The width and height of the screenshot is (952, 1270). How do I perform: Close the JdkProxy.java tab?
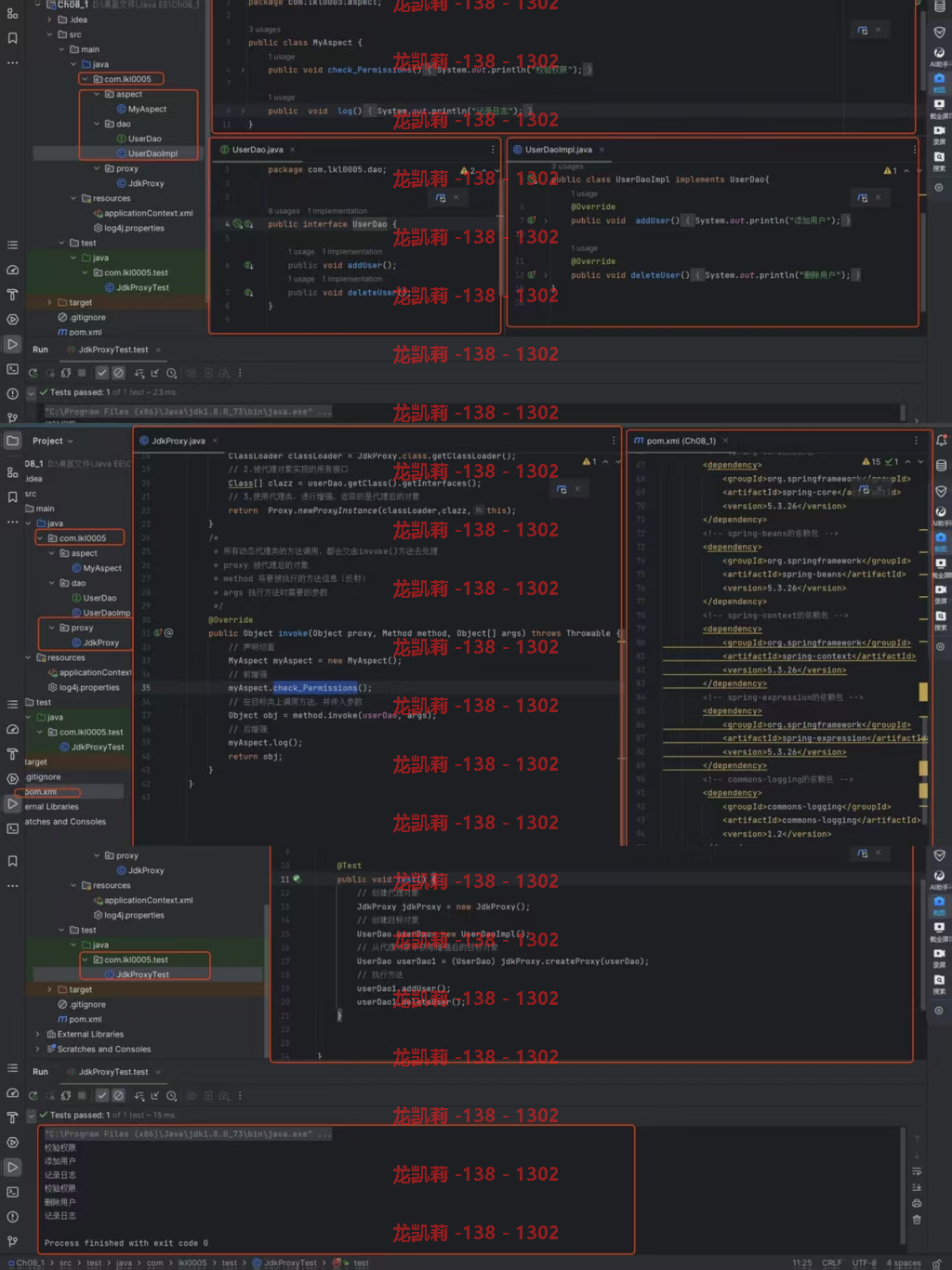click(215, 441)
